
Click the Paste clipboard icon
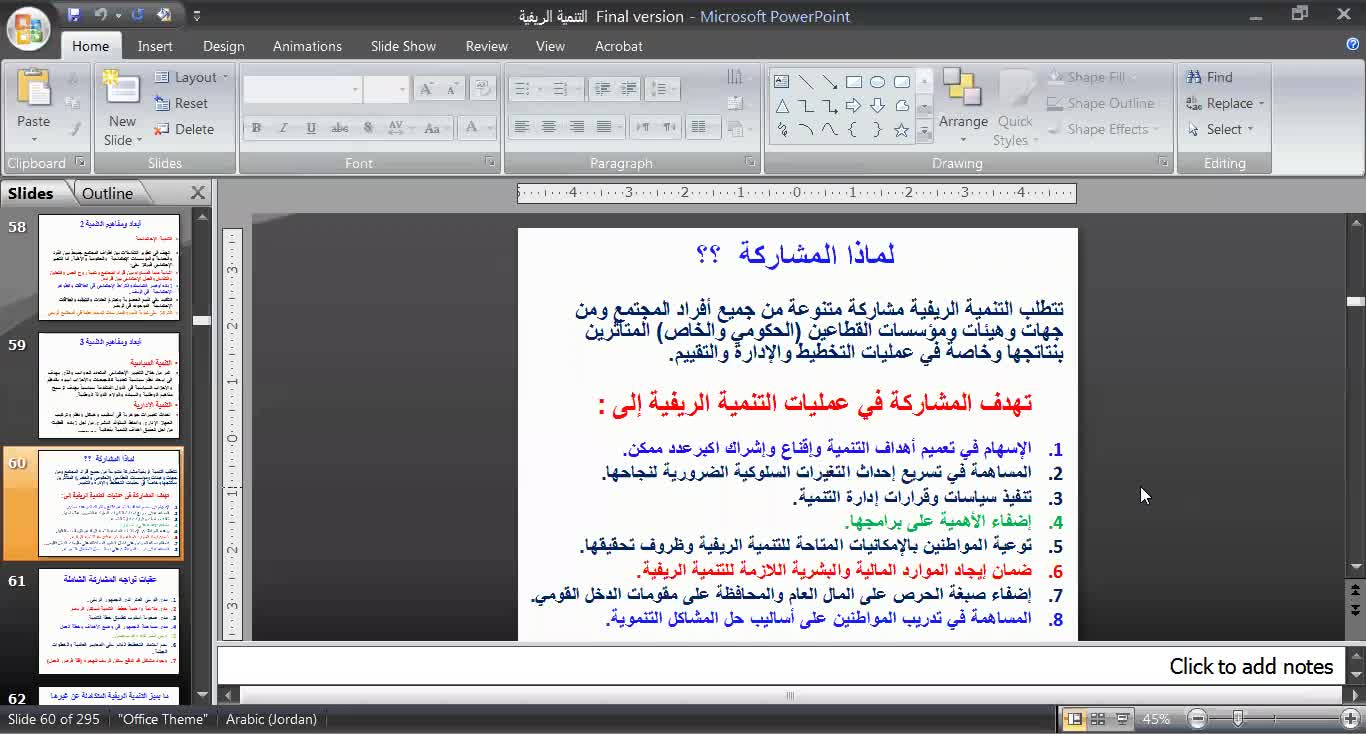click(x=33, y=88)
